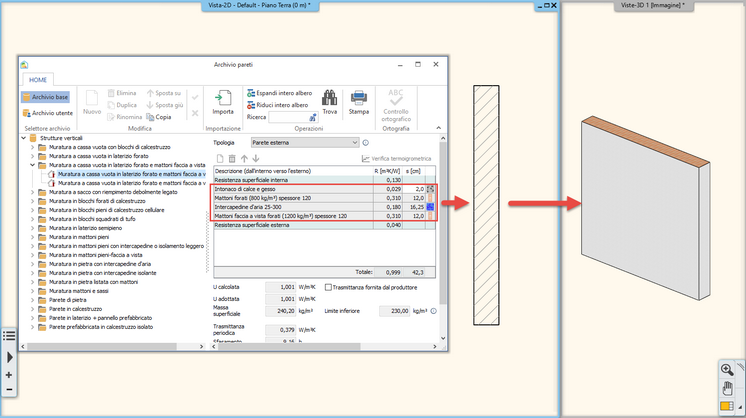Image resolution: width=746 pixels, height=418 pixels.
Task: Click the minus icon on left sidebar
Action: pos(9,389)
